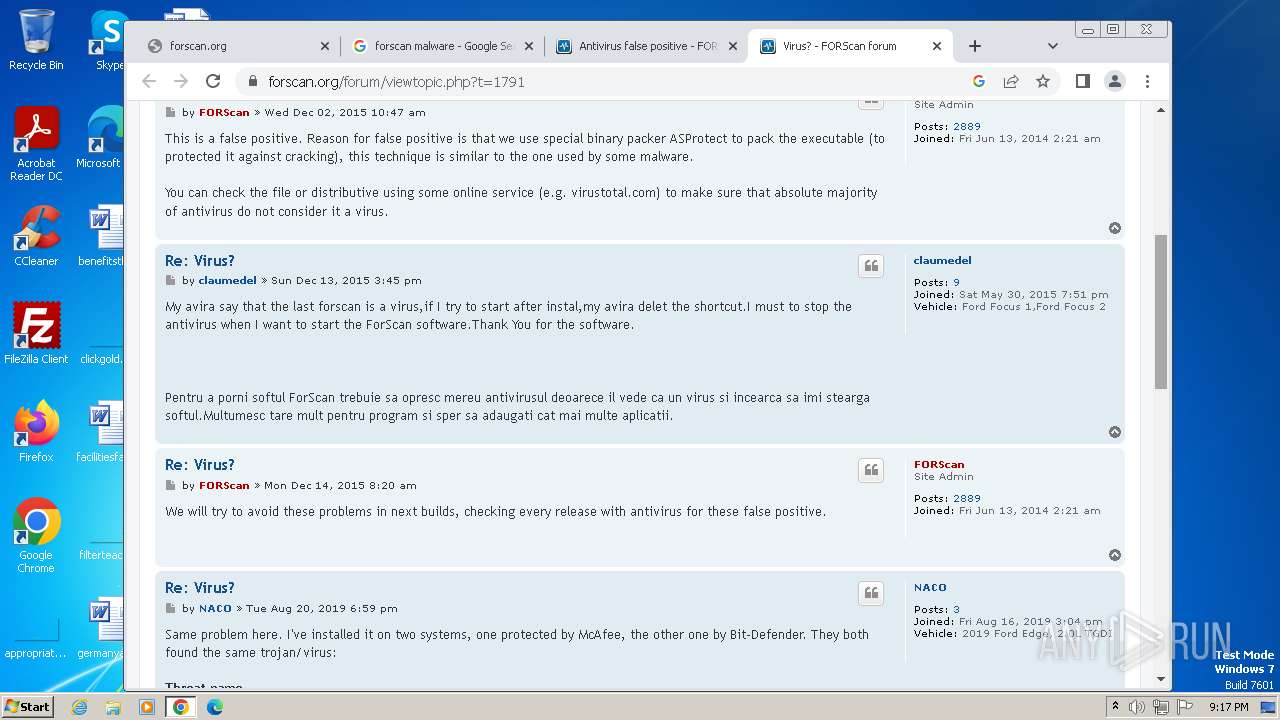Switch to the forscan malware Google Search tab
This screenshot has height=720, width=1280.
point(443,46)
